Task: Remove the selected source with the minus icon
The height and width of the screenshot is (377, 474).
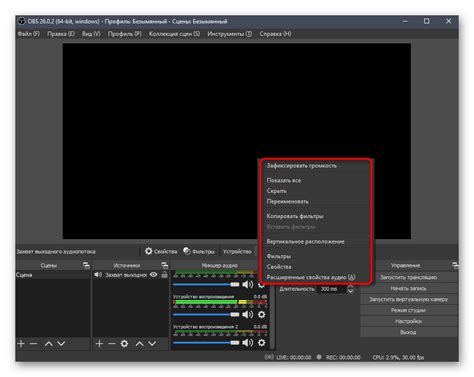Action: point(112,344)
